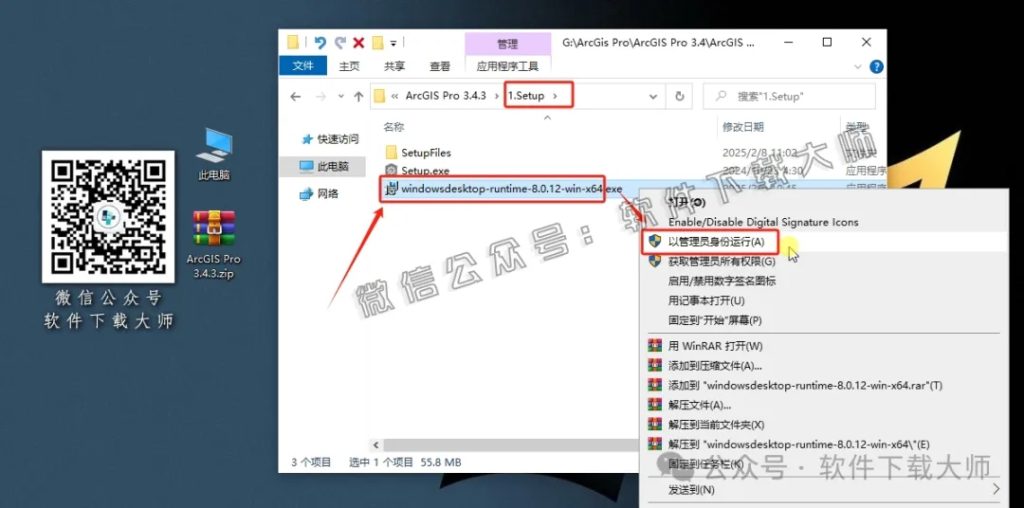This screenshot has height=508, width=1024.
Task: Click the horizontal scrollbar in file list
Action: pos(509,445)
